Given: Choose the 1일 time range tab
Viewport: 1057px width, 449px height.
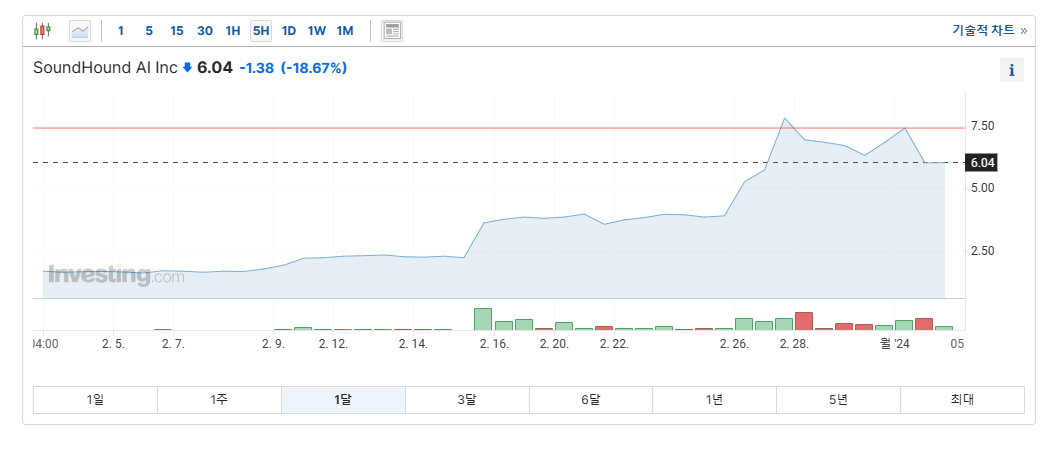Looking at the screenshot, I should click(x=96, y=400).
